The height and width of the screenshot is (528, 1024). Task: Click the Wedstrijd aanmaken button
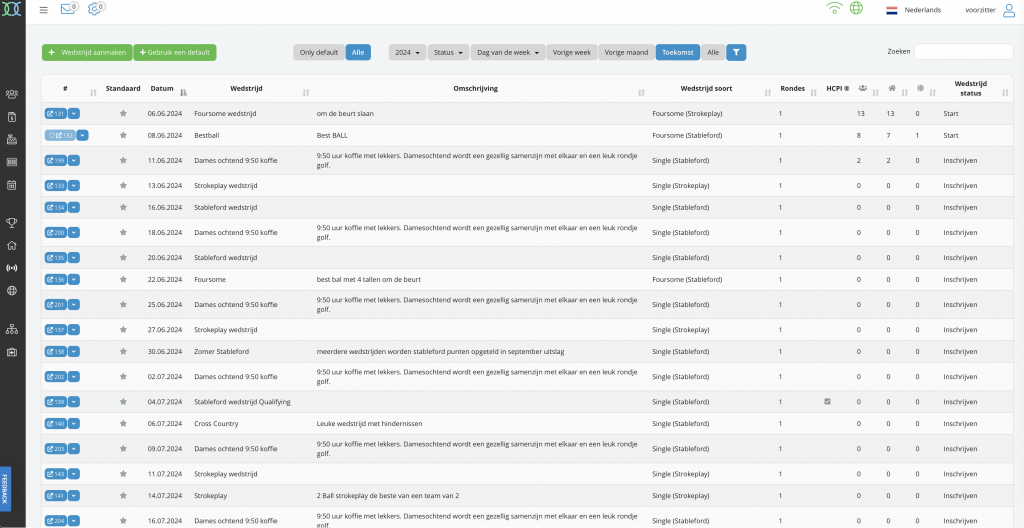(86, 52)
